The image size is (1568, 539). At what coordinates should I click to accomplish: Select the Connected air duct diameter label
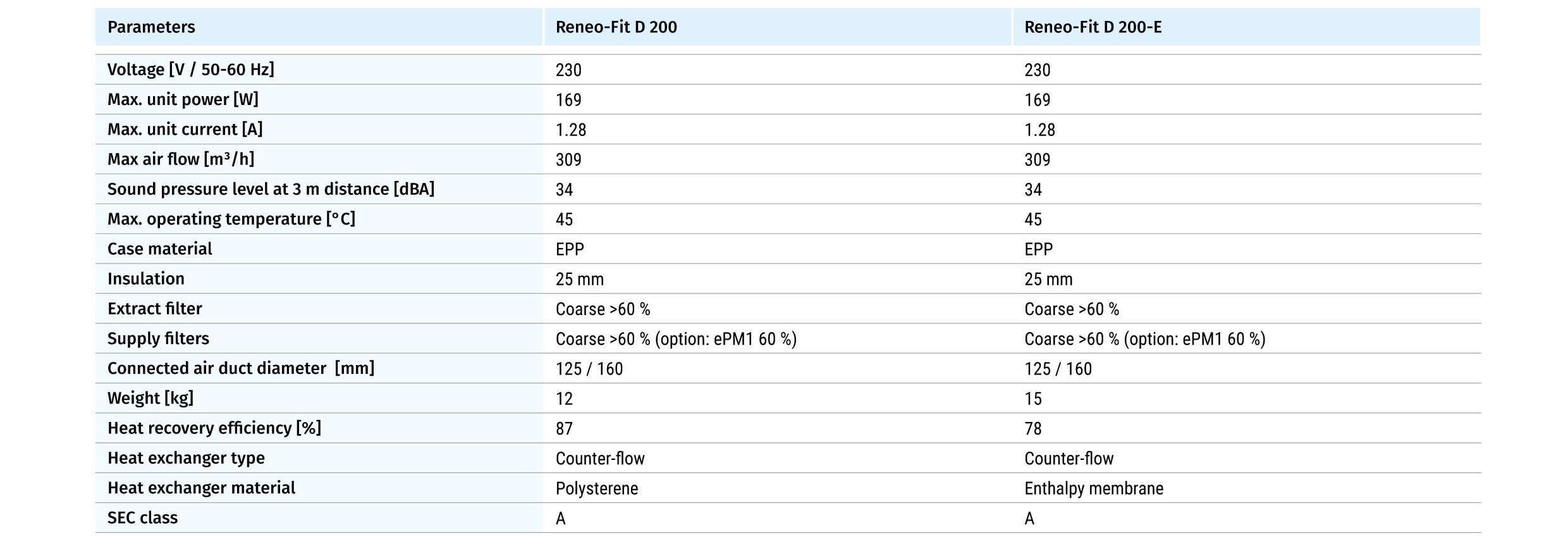[240, 368]
